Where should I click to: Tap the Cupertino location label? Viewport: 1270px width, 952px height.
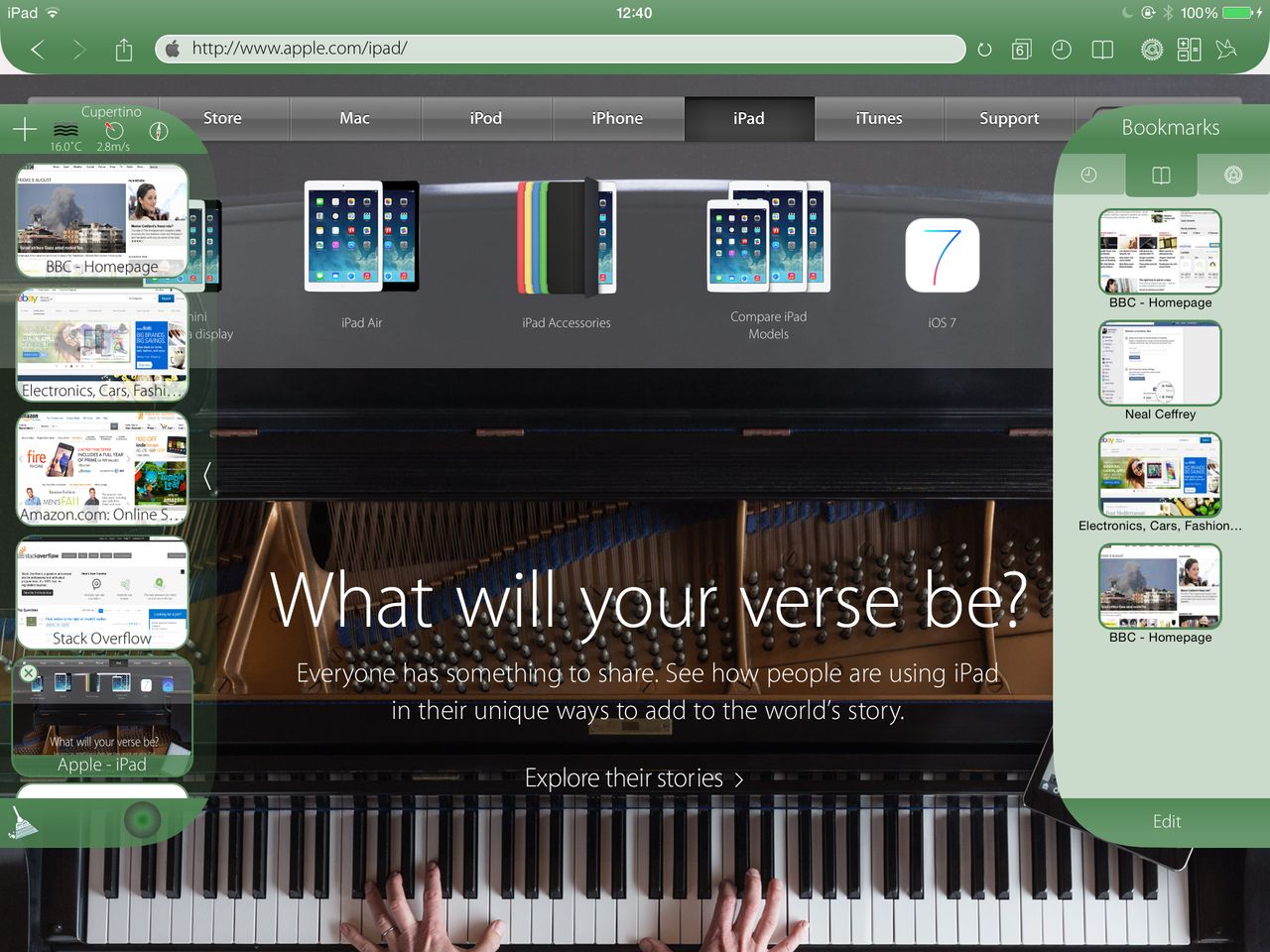pyautogui.click(x=111, y=112)
